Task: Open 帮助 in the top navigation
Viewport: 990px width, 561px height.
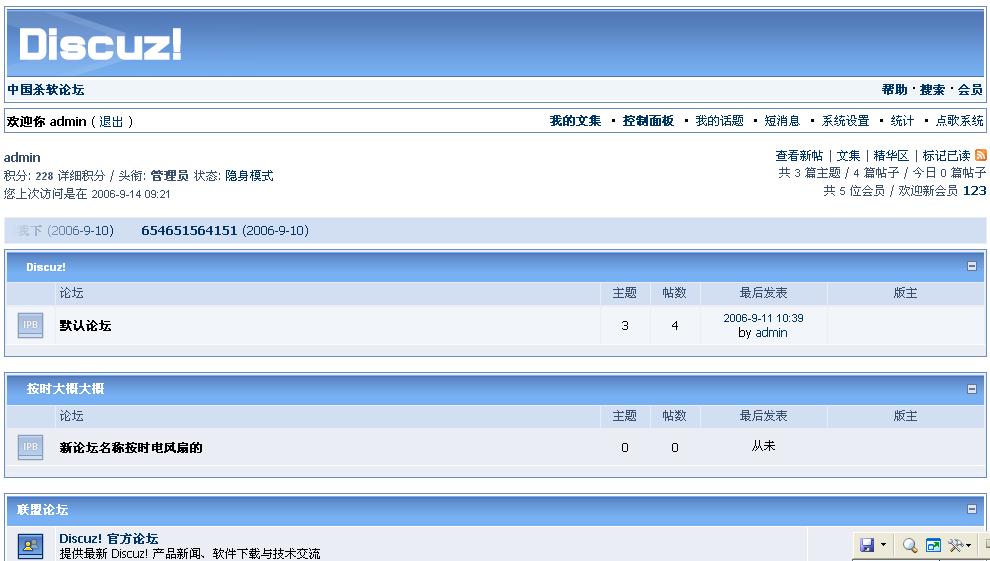Action: click(895, 90)
